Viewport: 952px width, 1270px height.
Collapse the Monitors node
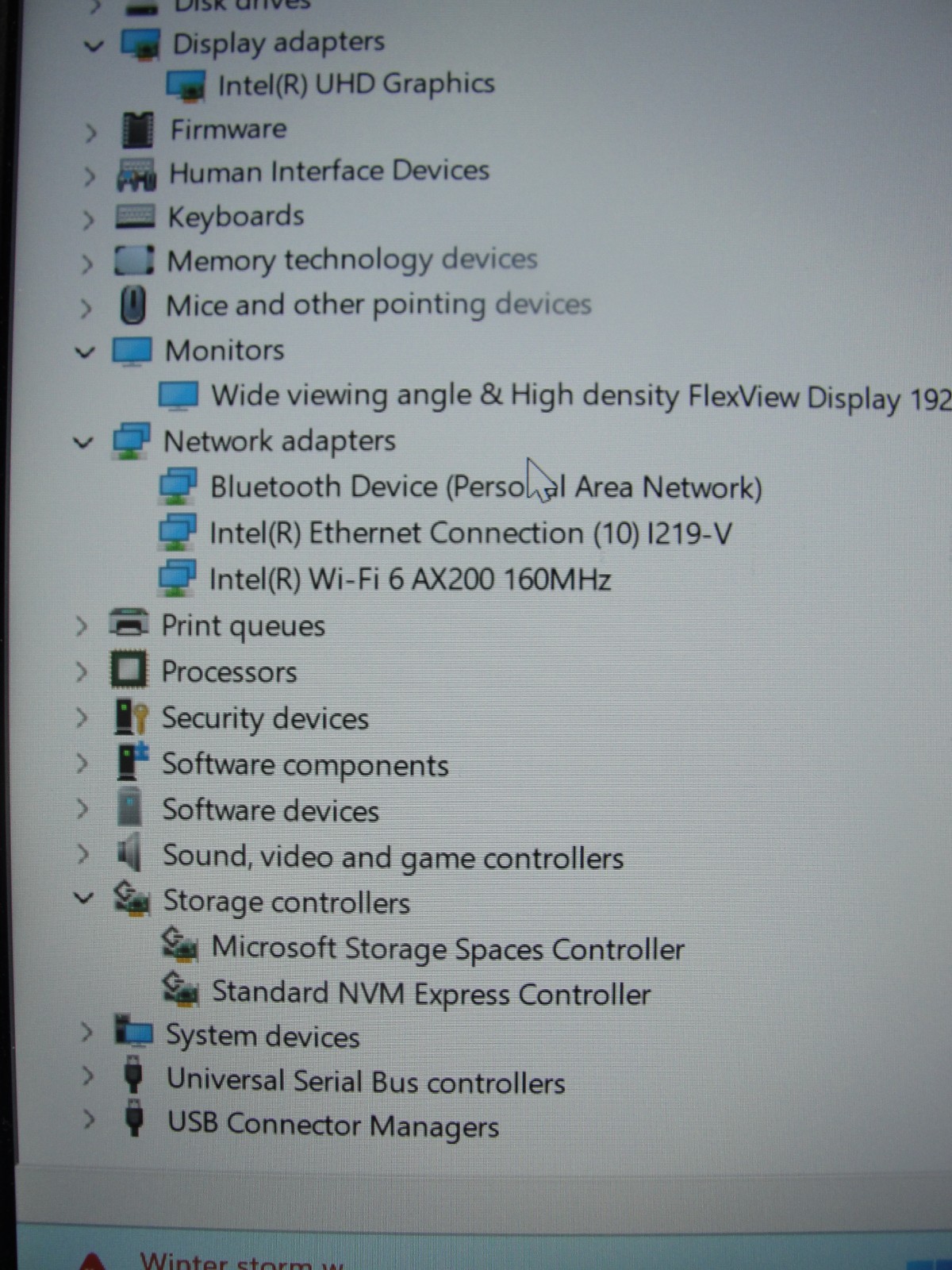[84, 352]
